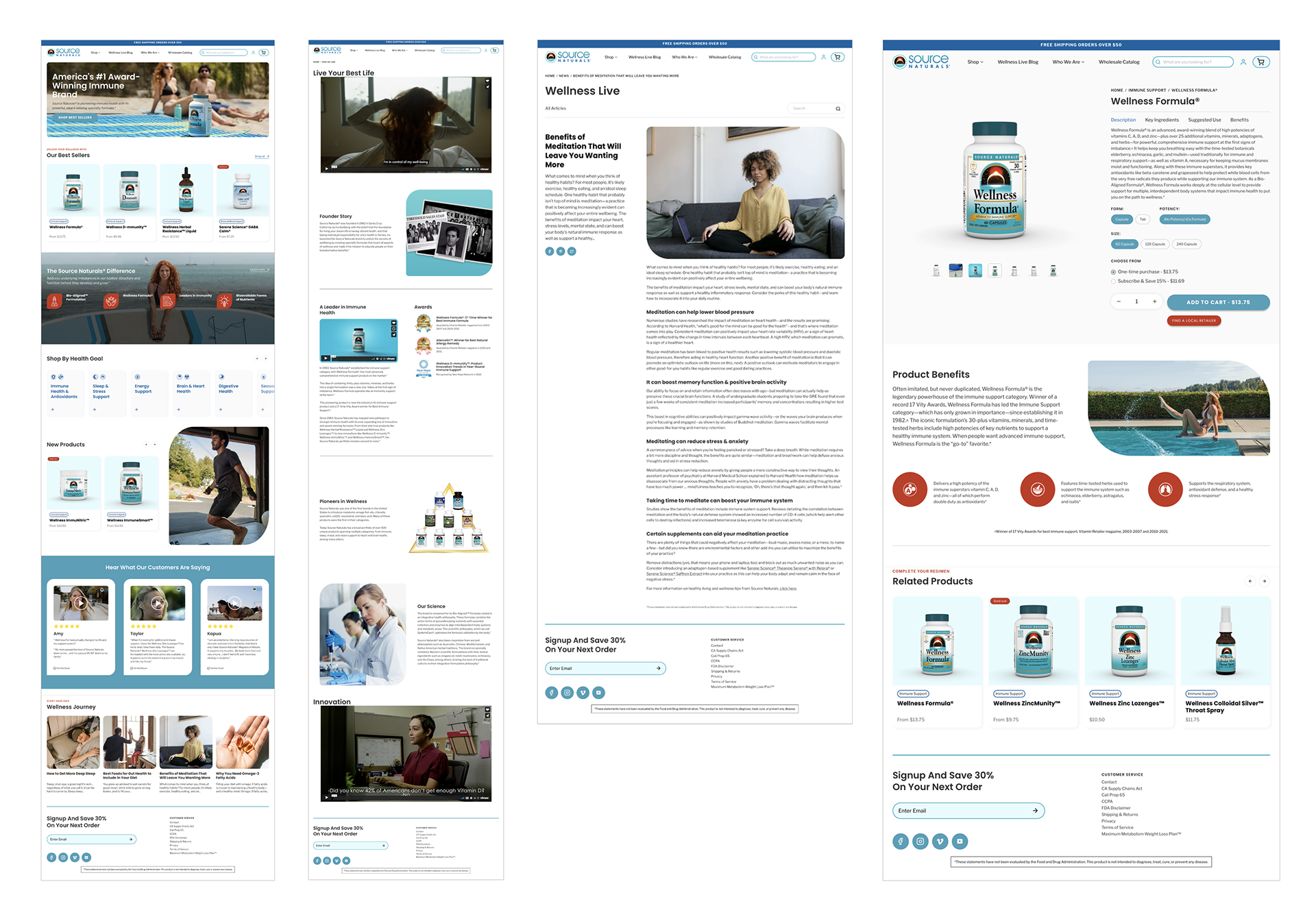This screenshot has width=1316, height=910.
Task: Open the Wellness Zinc Lozenges related product card
Action: coord(1129,661)
